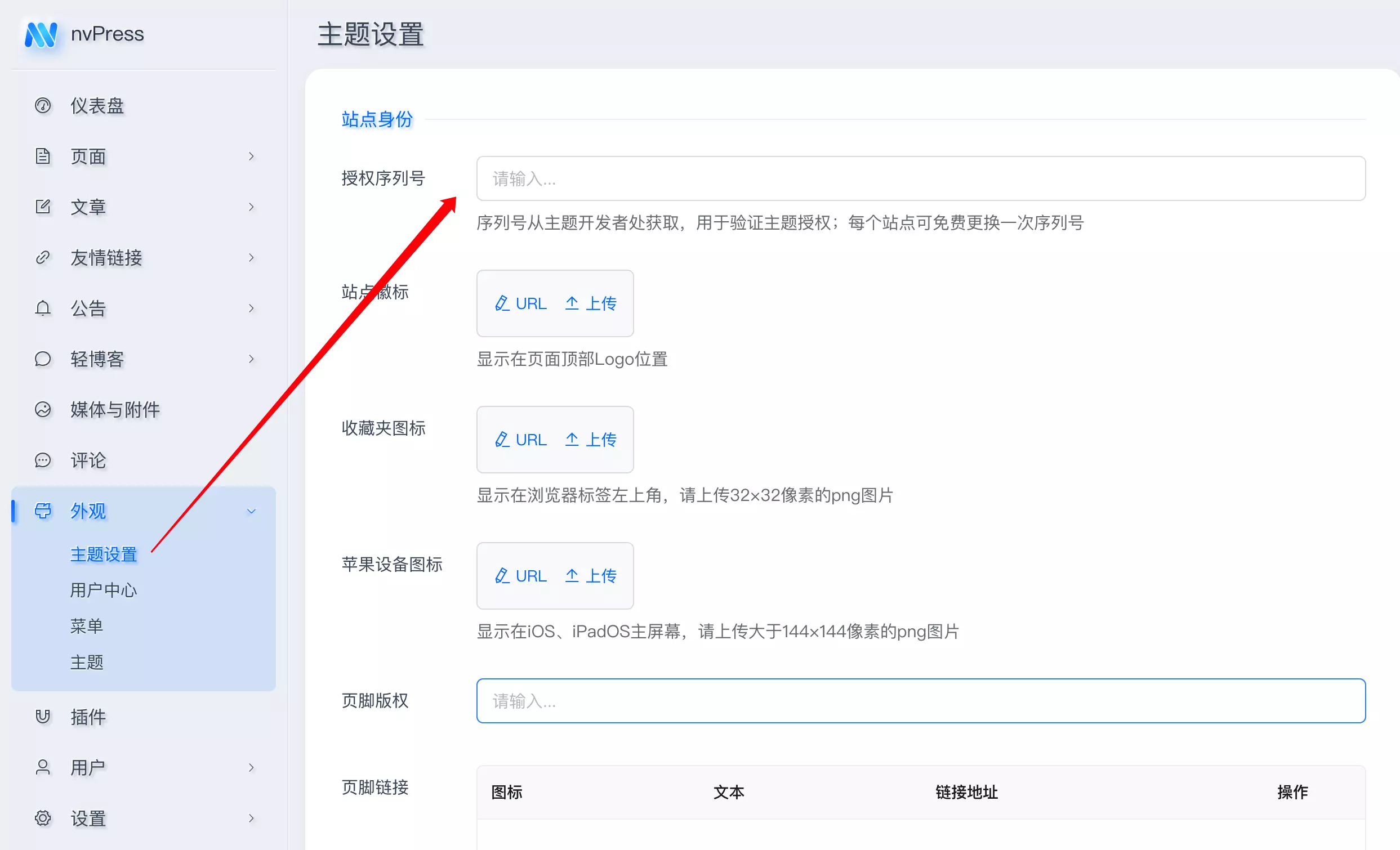
Task: Click the 外观 appearance paint-roller icon
Action: coord(43,511)
